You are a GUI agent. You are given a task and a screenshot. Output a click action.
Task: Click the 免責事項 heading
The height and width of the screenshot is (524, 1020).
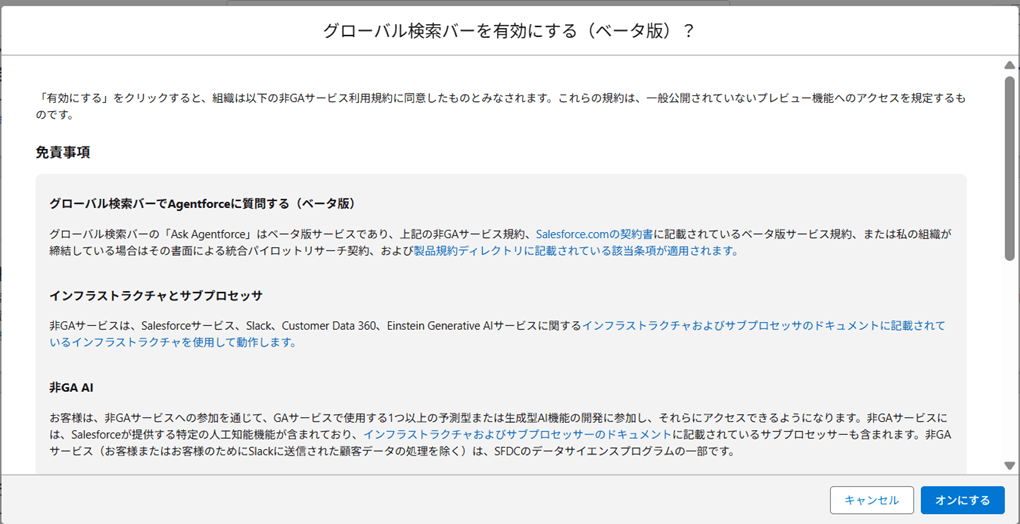62,153
